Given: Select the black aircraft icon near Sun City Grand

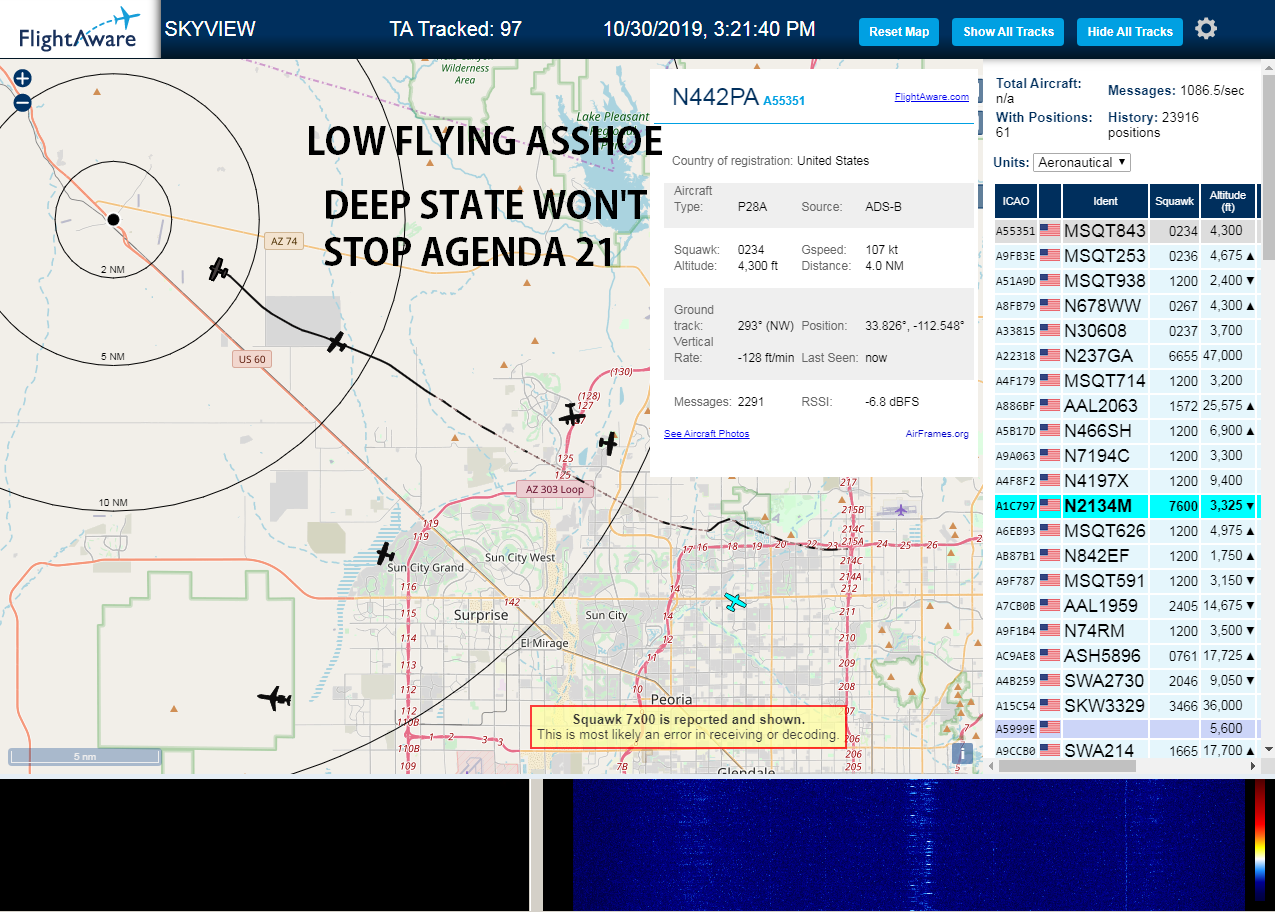Looking at the screenshot, I should tap(385, 553).
